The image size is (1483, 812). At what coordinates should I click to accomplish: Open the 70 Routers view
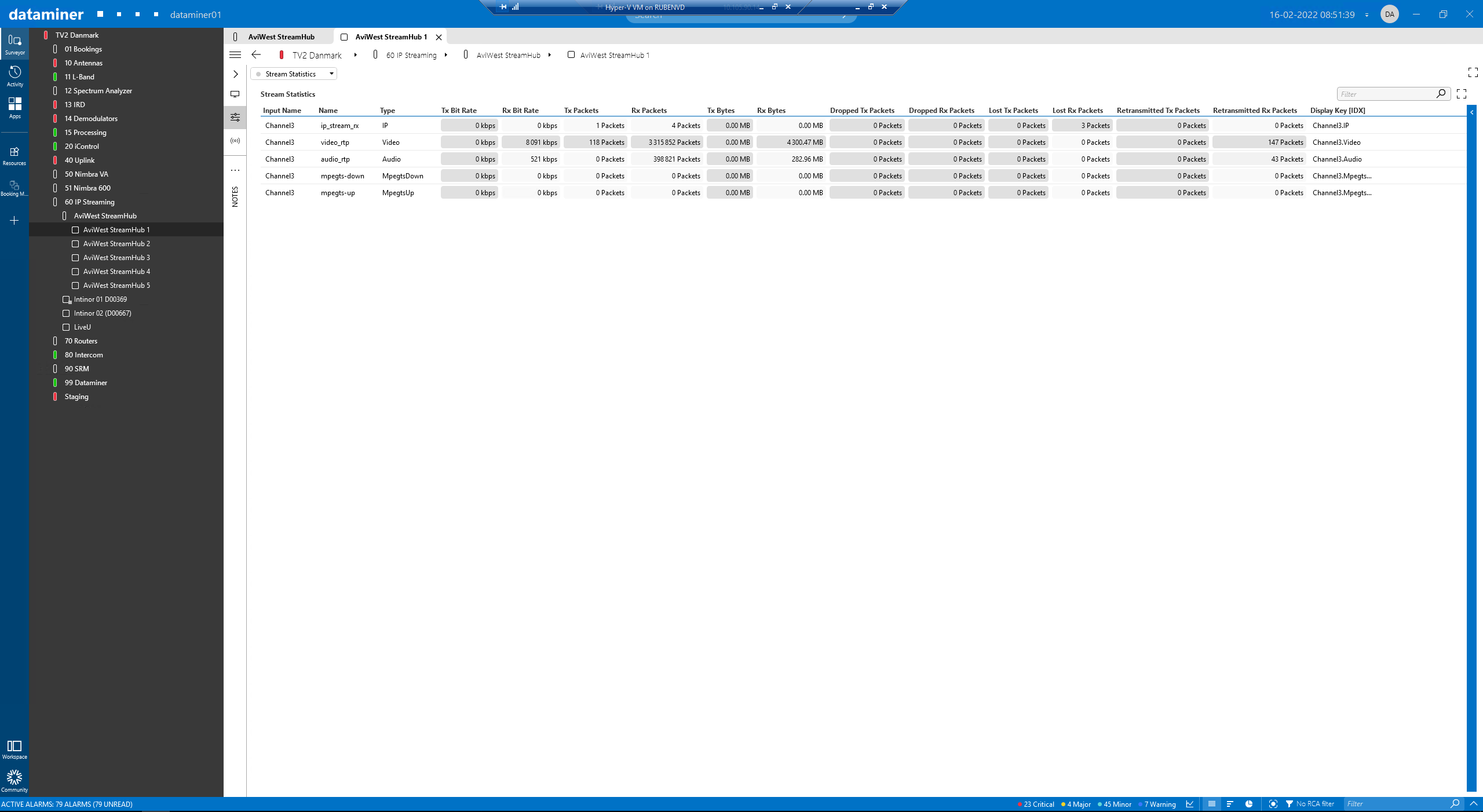click(x=81, y=341)
